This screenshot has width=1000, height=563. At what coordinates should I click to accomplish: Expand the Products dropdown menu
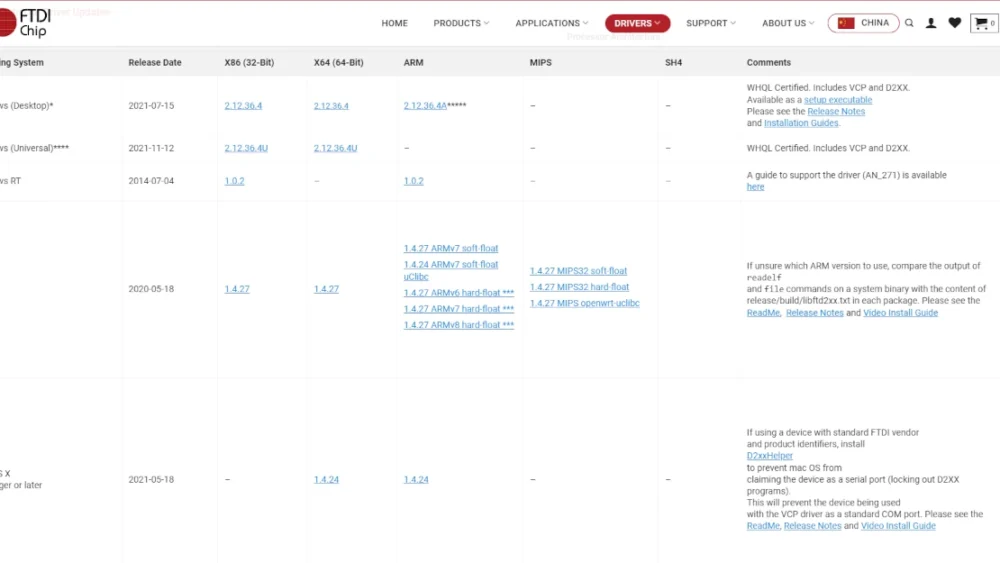pos(461,23)
